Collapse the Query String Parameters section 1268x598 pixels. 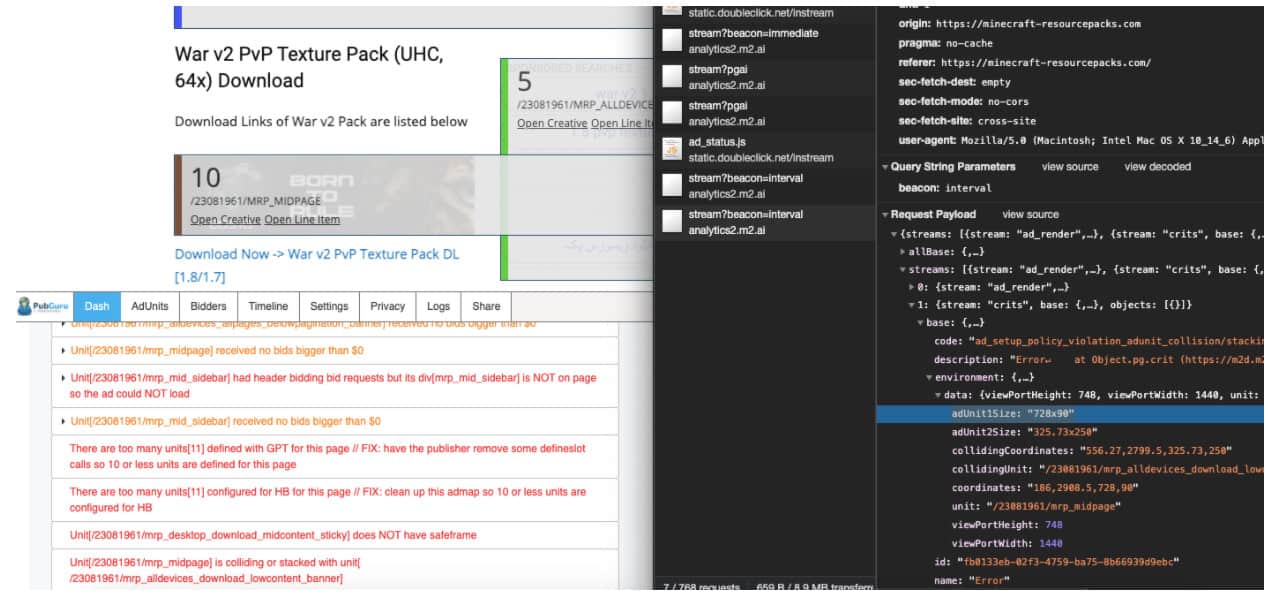point(884,167)
